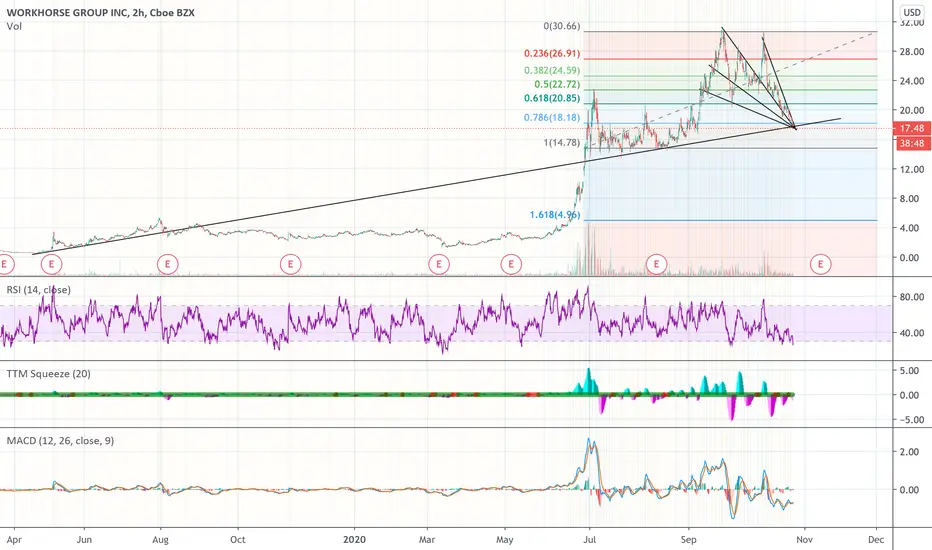Click the earnings marker at August 2019
Screen dimensions: 932x550
168,263
